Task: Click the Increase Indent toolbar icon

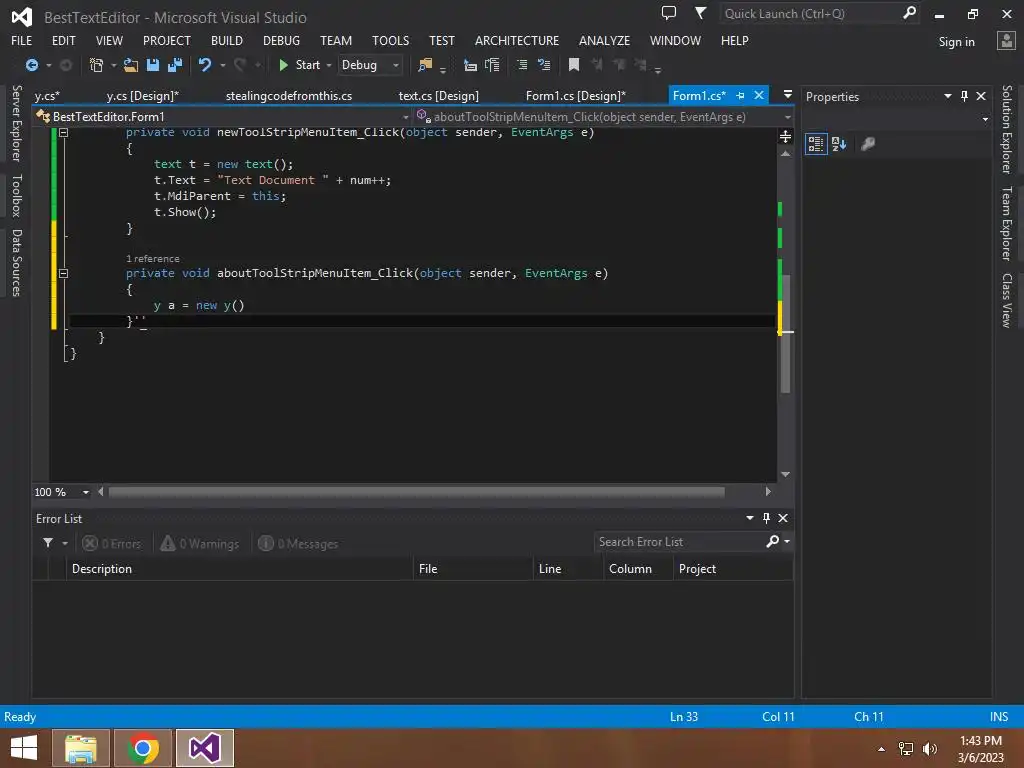Action: click(x=492, y=65)
